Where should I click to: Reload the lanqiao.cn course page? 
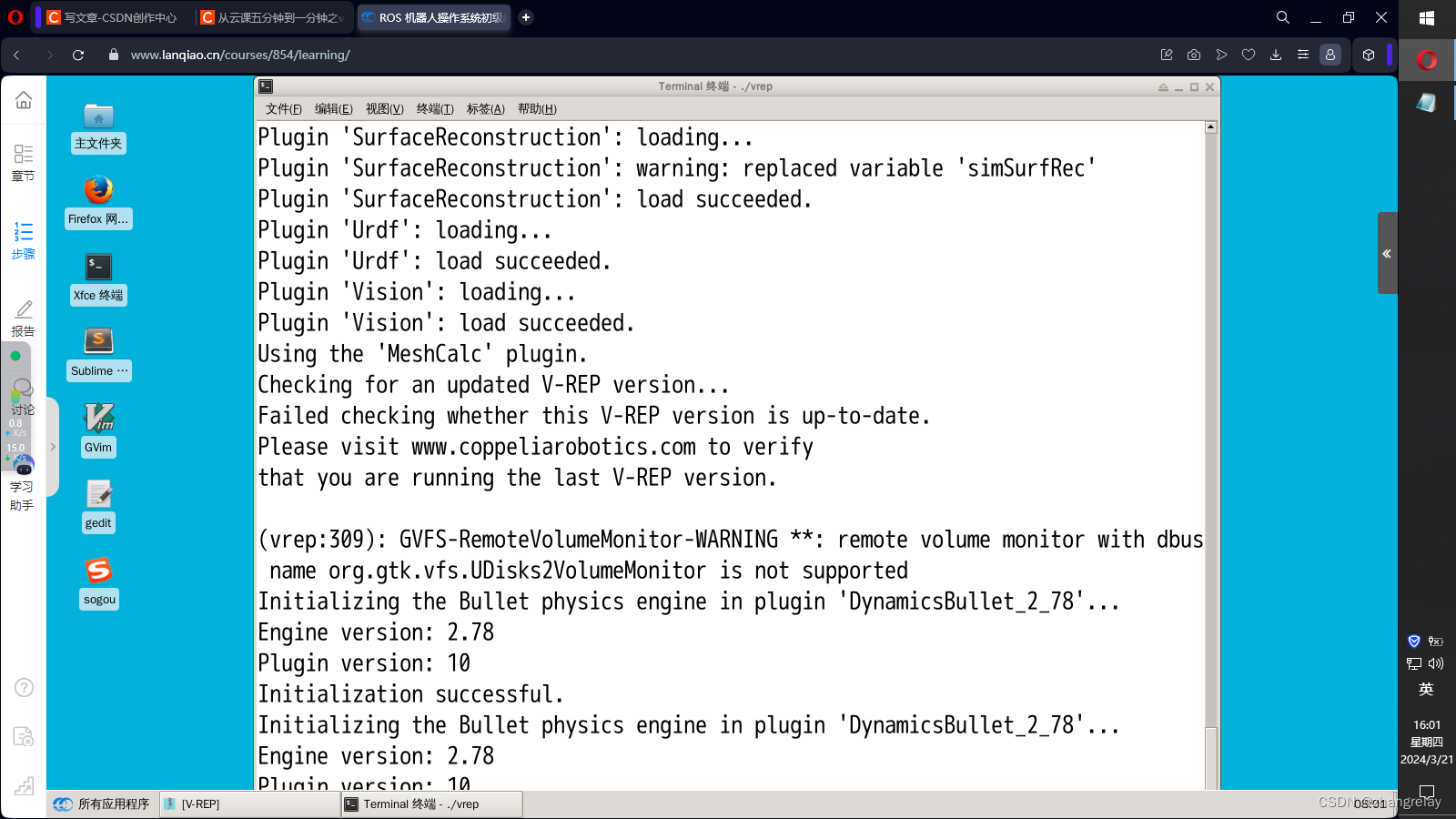[78, 55]
